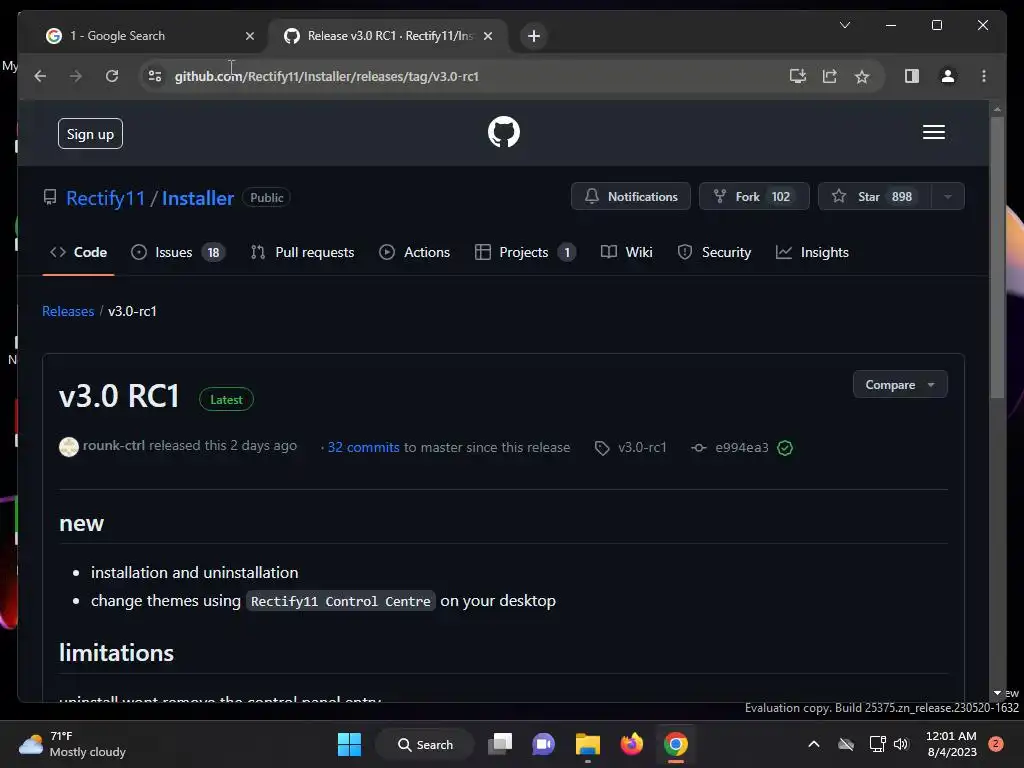Viewport: 1024px width, 768px height.
Task: Reload the page
Action: pos(112,76)
